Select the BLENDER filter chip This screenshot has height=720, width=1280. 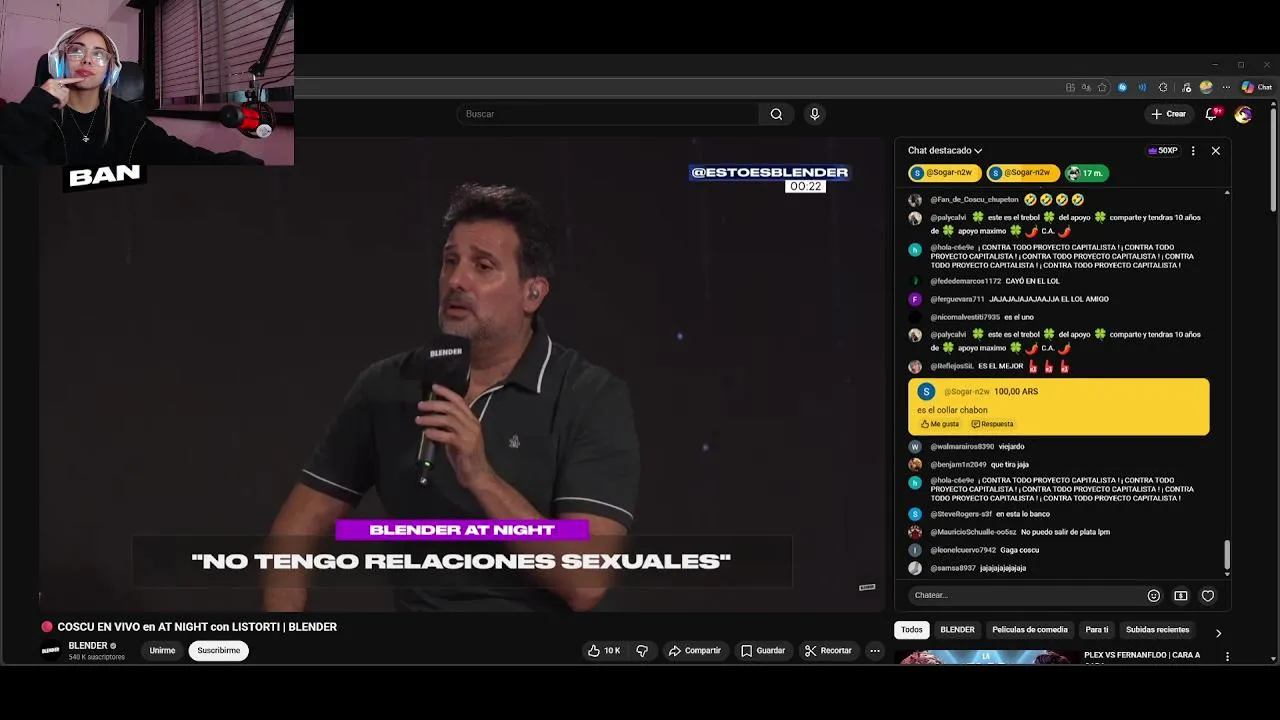[x=957, y=630]
